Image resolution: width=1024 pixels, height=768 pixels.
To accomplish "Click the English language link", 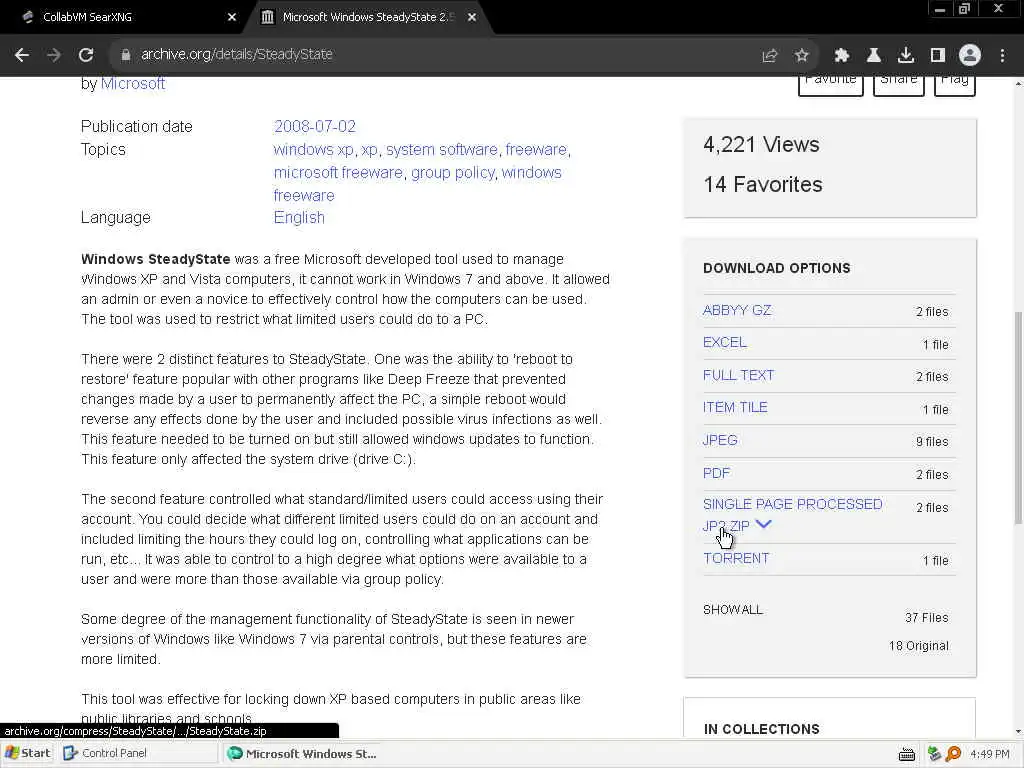I will pos(299,217).
